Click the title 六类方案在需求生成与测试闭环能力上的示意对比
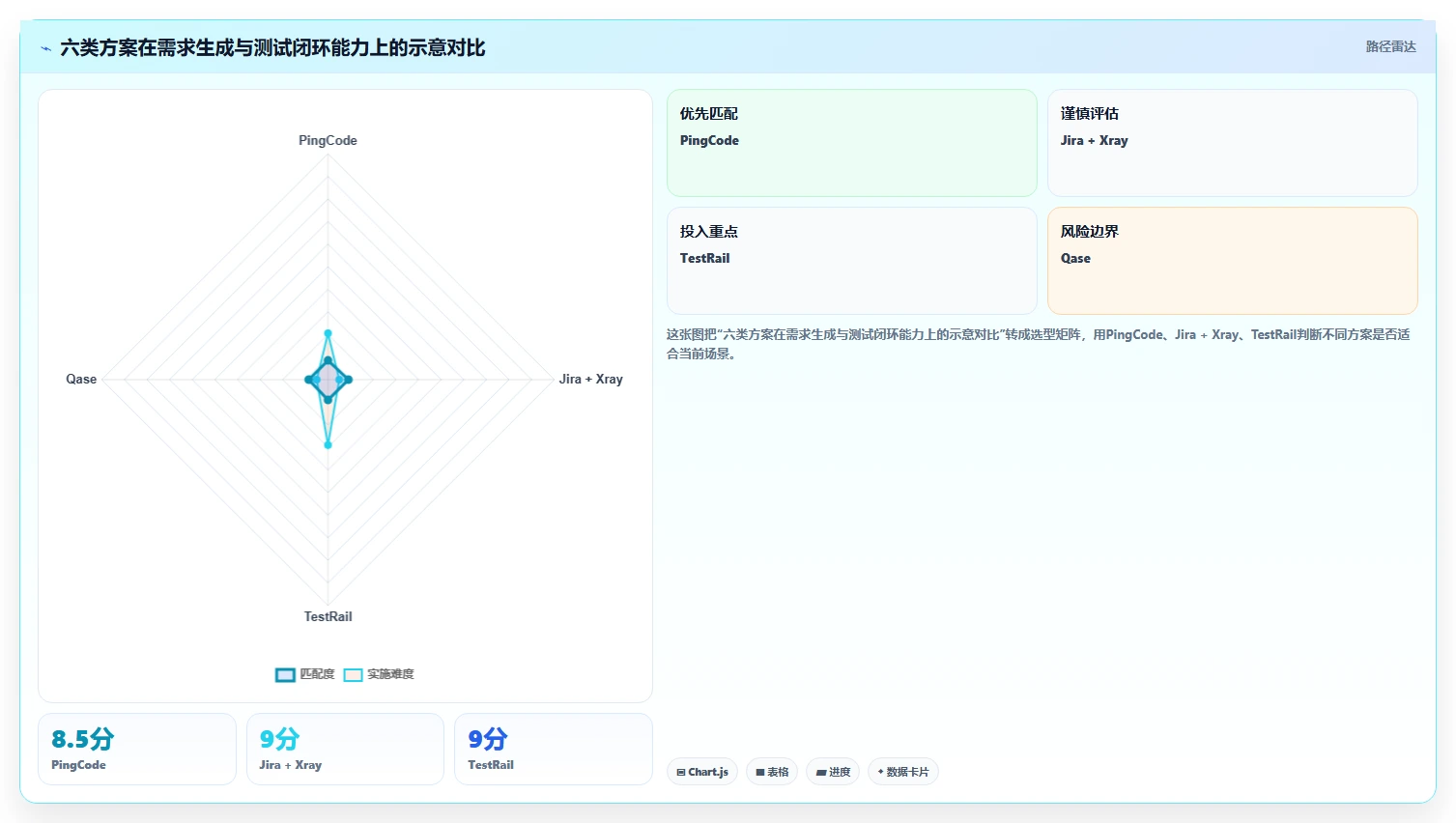 coord(272,47)
